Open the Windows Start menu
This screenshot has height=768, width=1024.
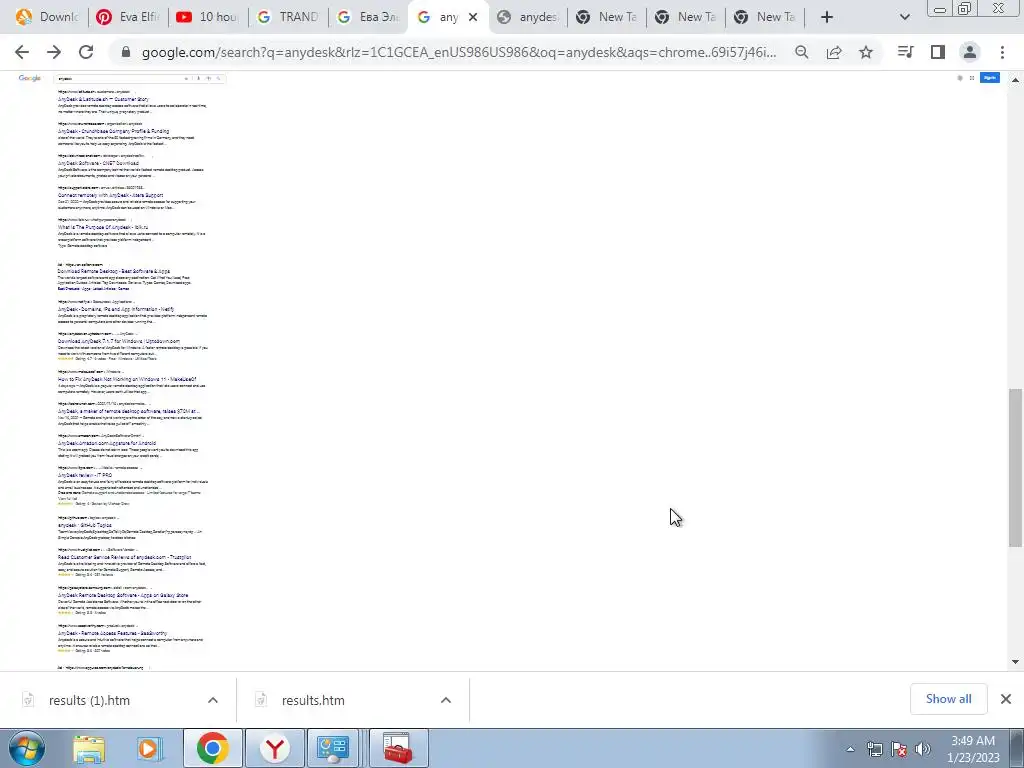click(x=26, y=749)
